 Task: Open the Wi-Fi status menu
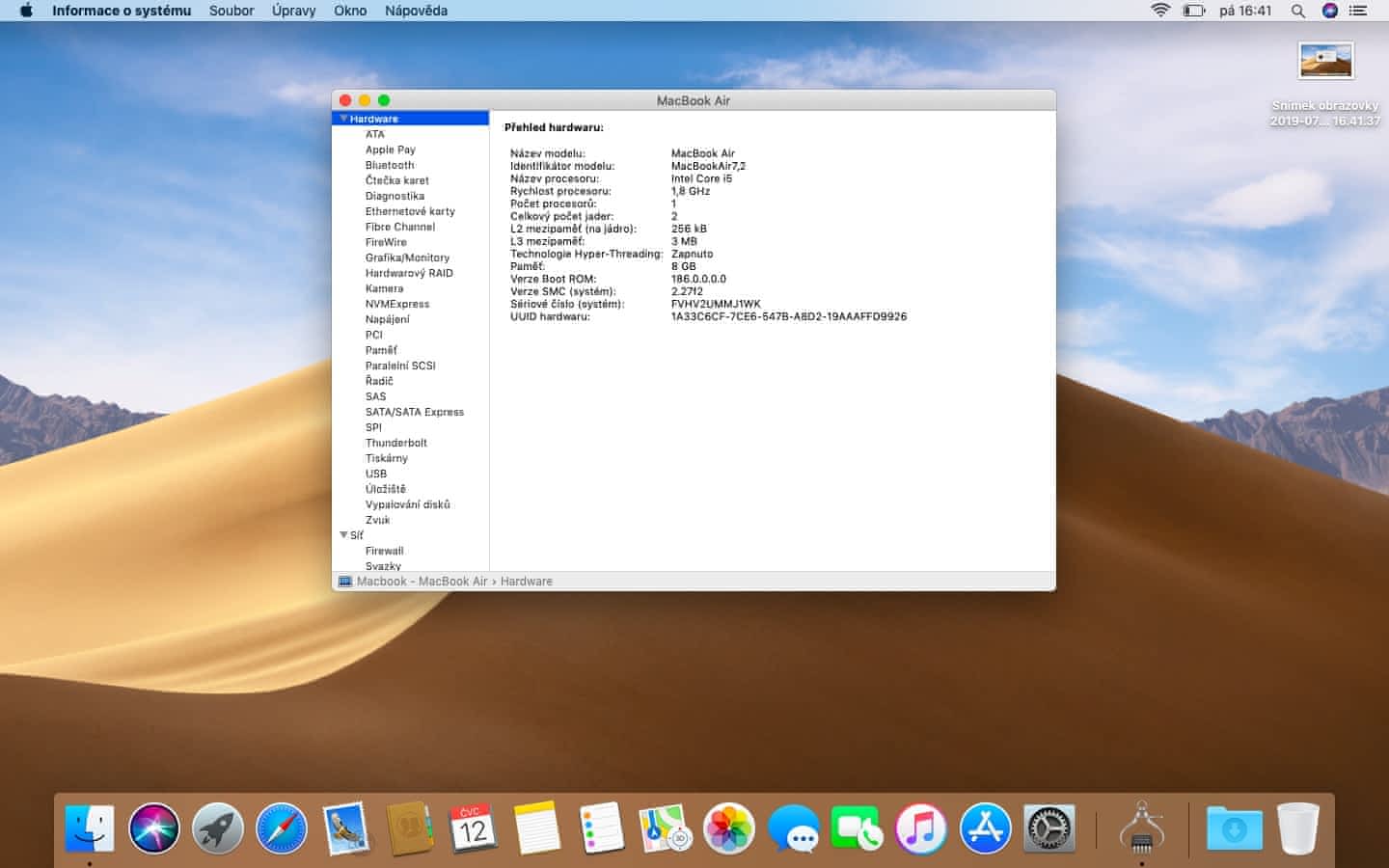click(1160, 11)
